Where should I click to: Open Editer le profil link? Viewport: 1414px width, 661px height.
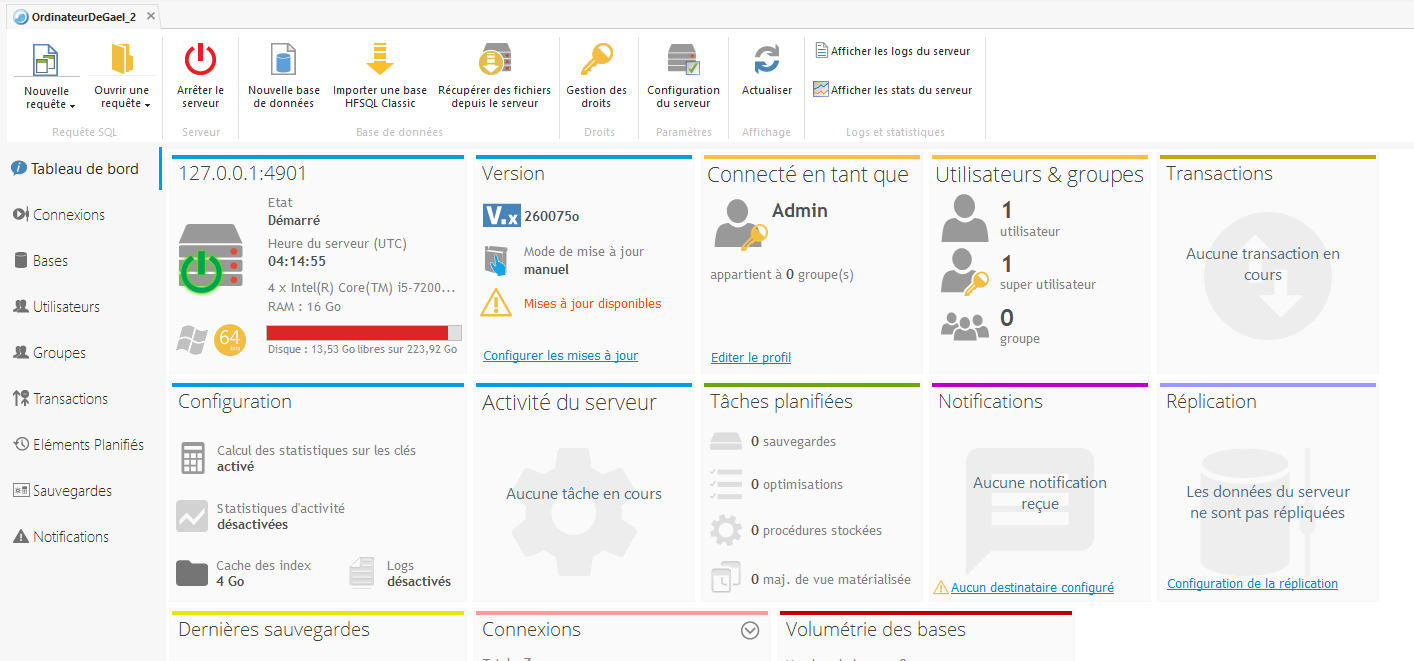point(751,357)
